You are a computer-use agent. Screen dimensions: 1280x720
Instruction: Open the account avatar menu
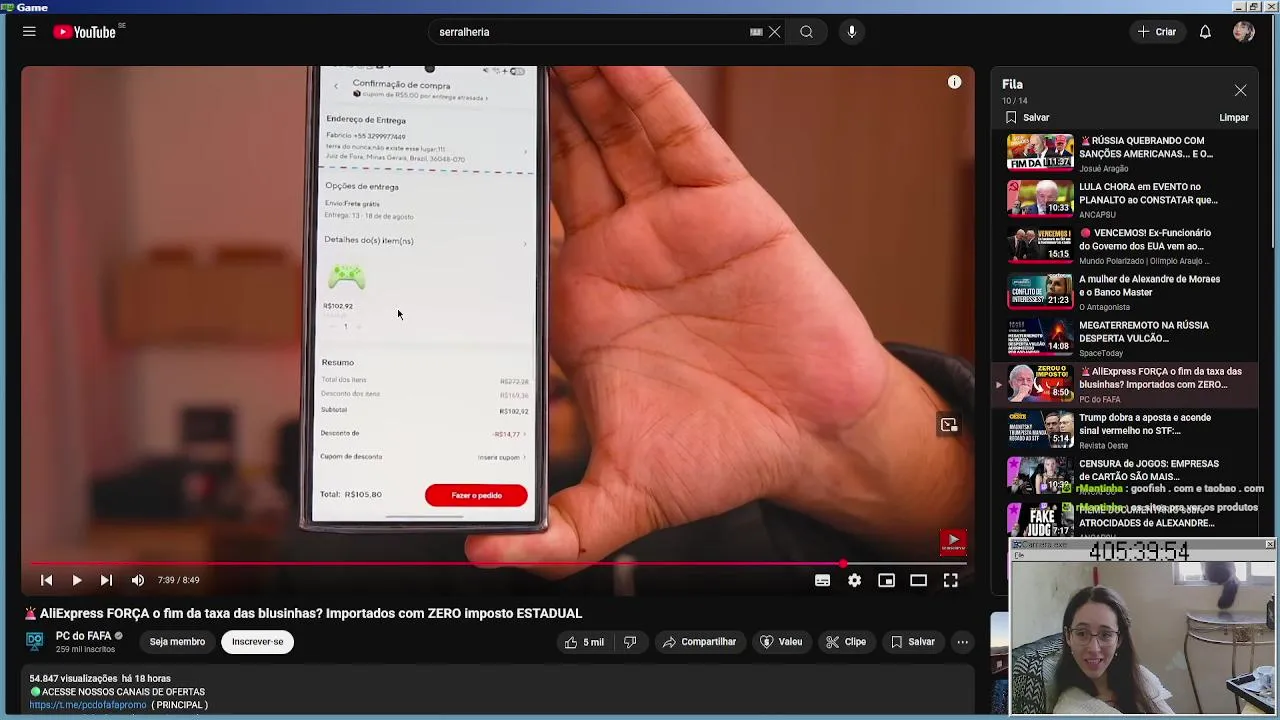1244,32
